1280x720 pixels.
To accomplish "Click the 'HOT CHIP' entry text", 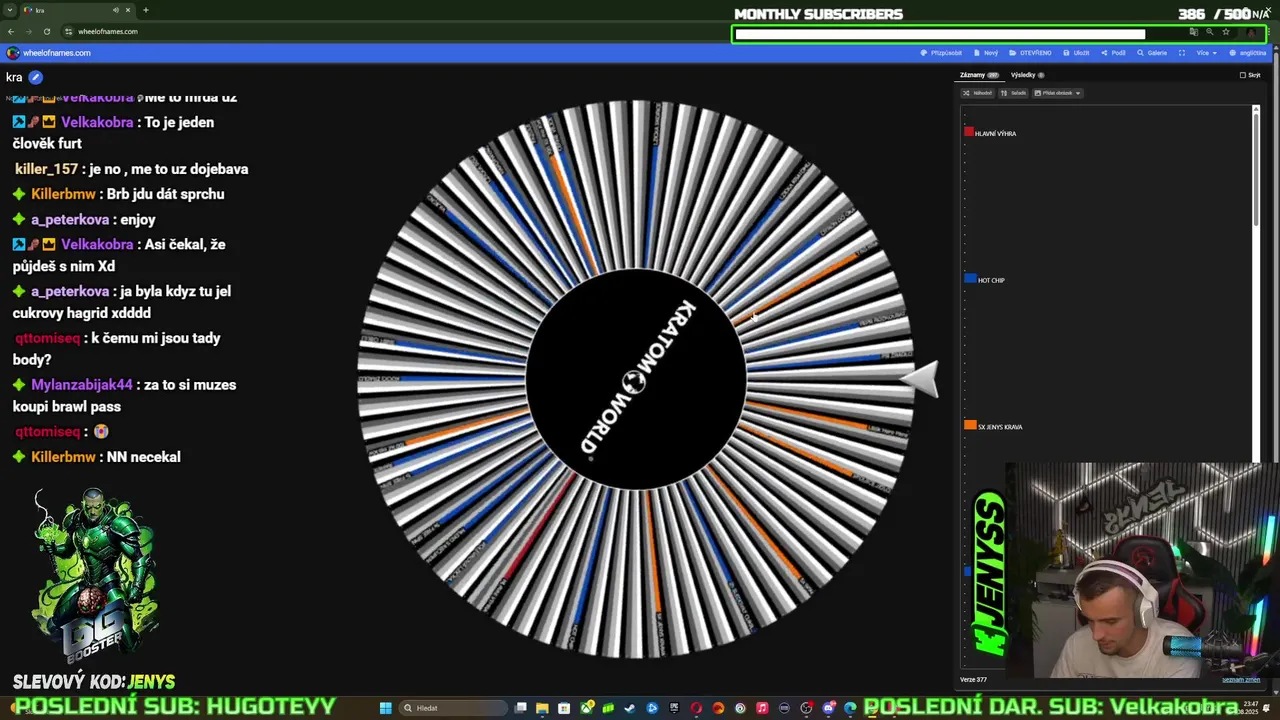I will click(991, 280).
